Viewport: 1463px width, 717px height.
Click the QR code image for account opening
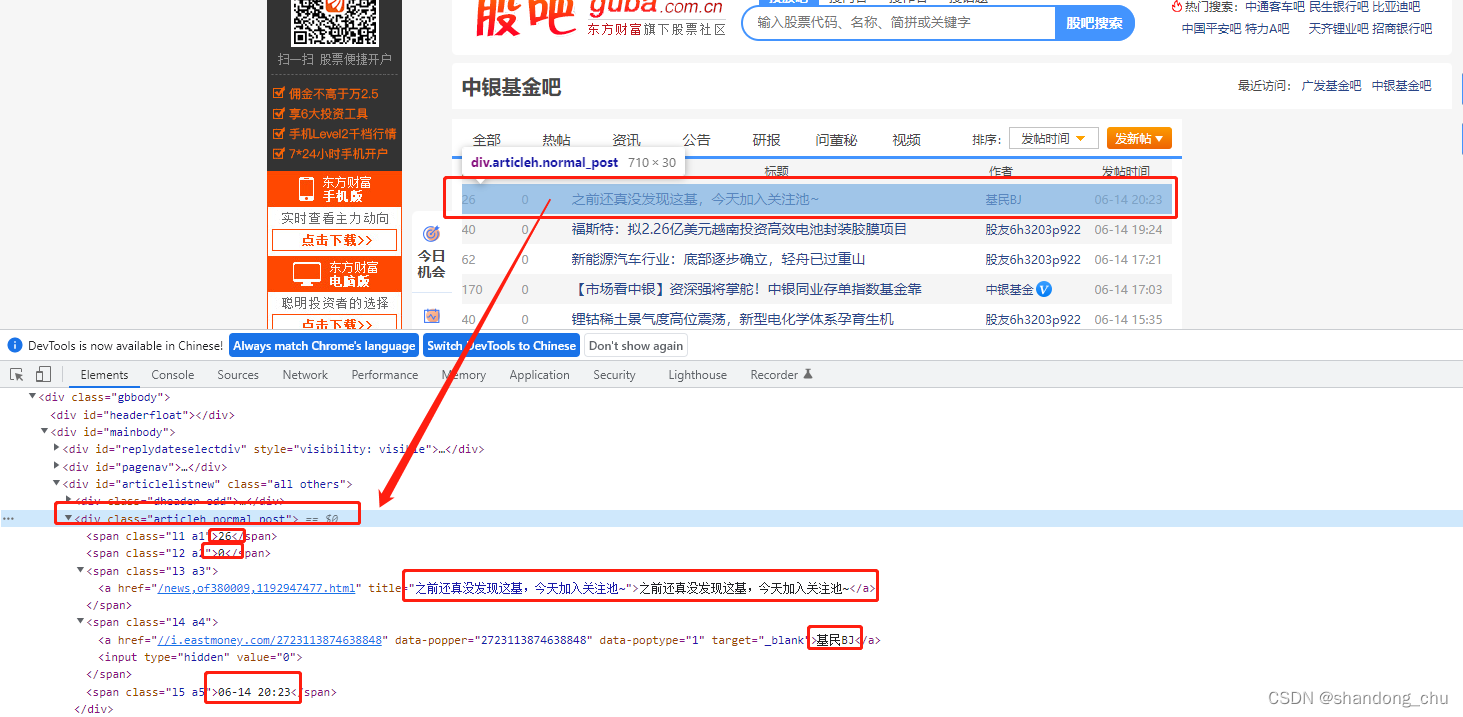tap(334, 21)
